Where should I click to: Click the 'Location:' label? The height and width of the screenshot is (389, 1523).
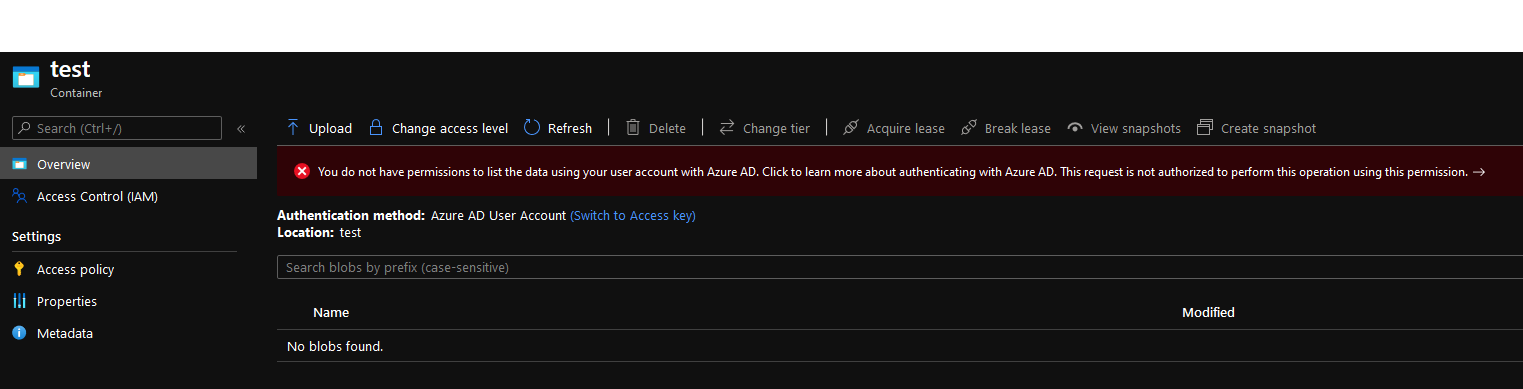point(305,232)
